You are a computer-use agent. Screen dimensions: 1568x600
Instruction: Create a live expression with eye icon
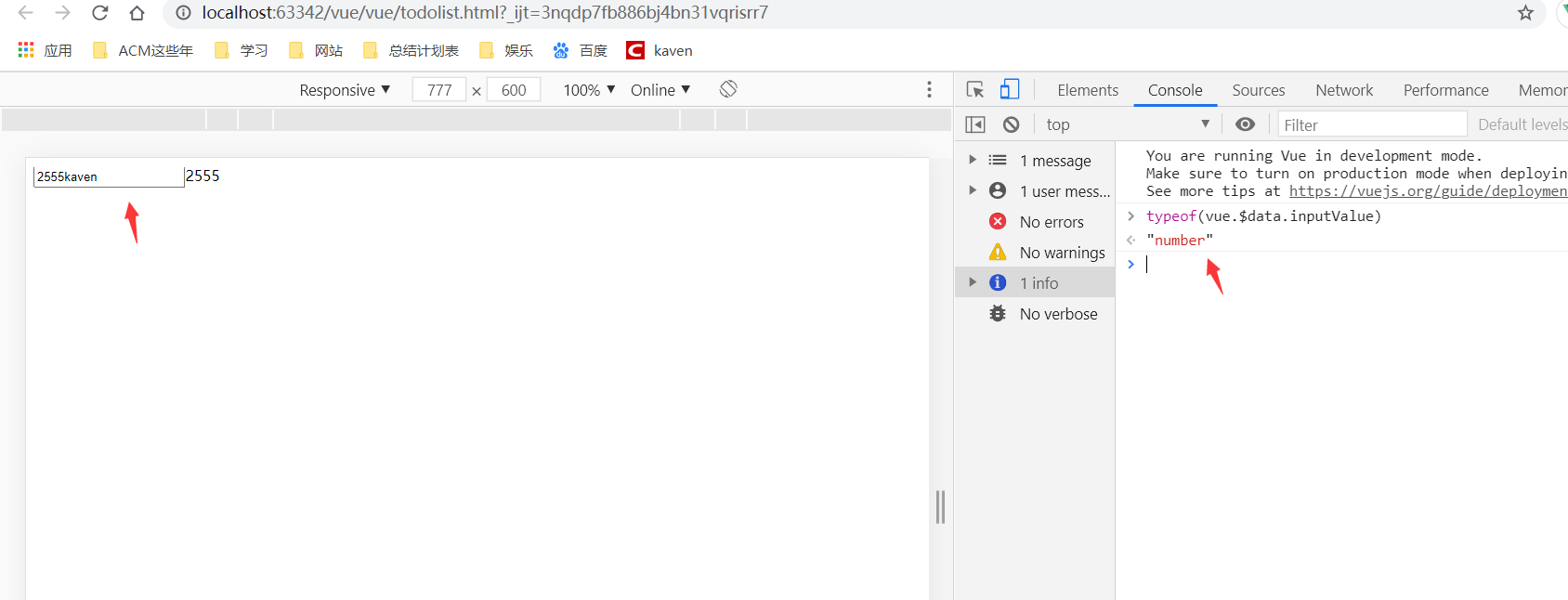(1246, 124)
